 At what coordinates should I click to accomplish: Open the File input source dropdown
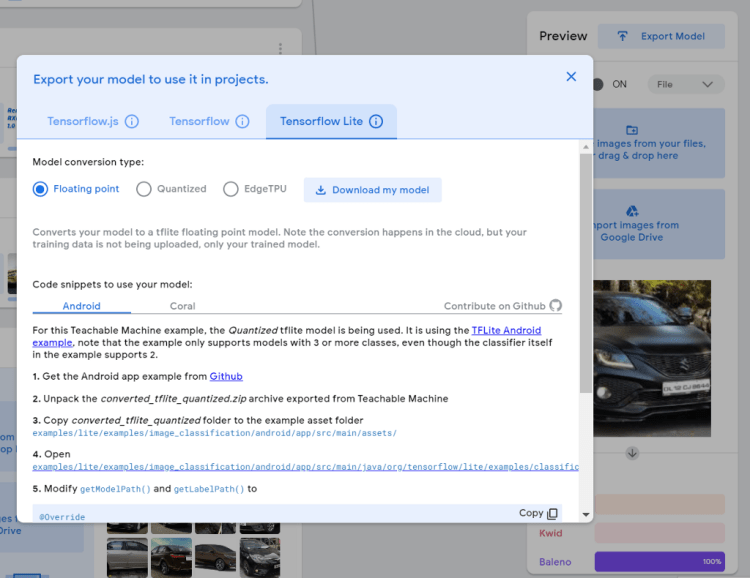point(686,85)
